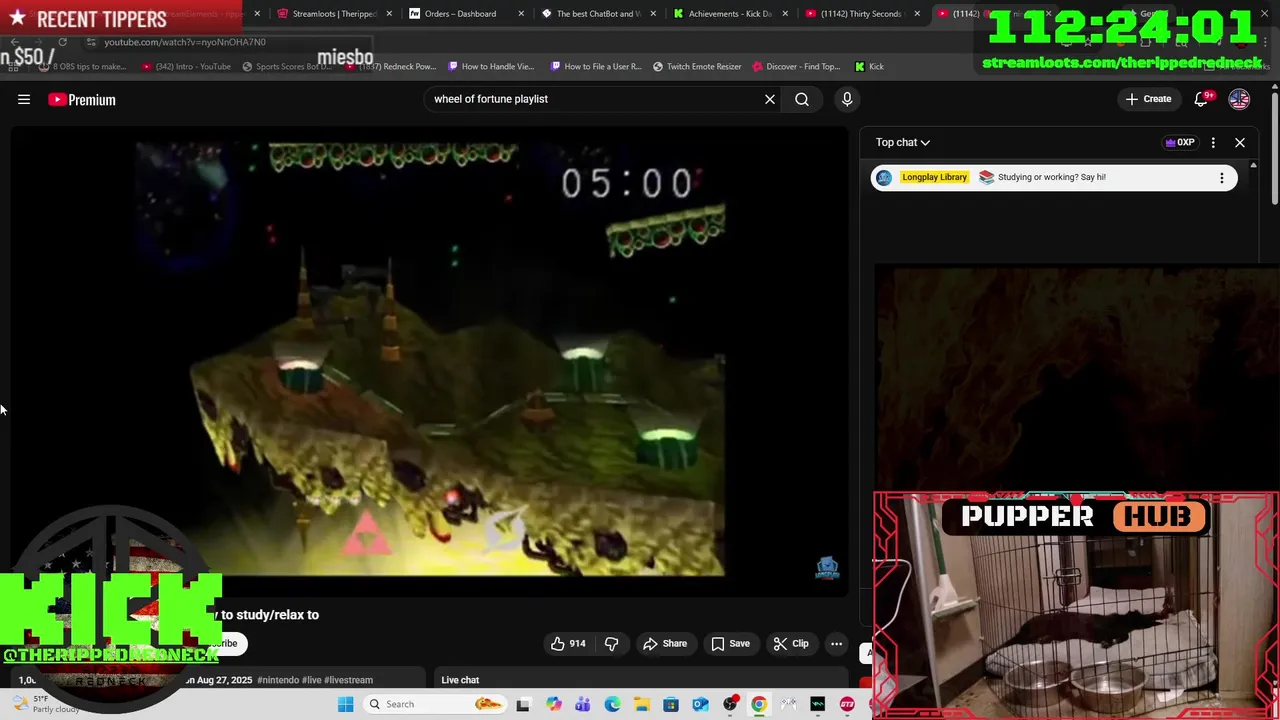Screen dimensions: 1280x720
Task: Launch Copilot from taskbar
Action: coord(554,704)
